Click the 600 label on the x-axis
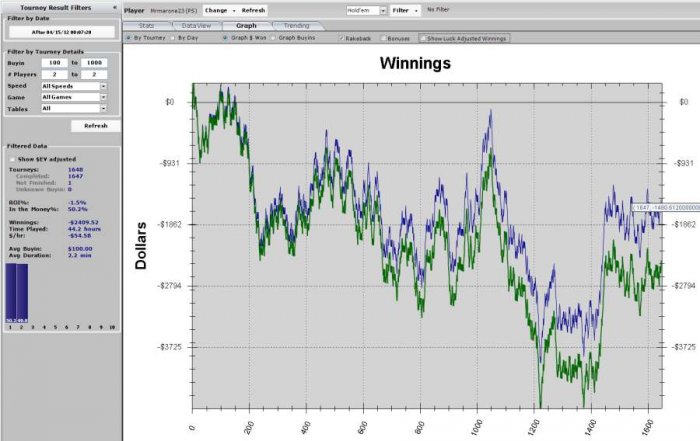This screenshot has width=700, height=441. 363,427
